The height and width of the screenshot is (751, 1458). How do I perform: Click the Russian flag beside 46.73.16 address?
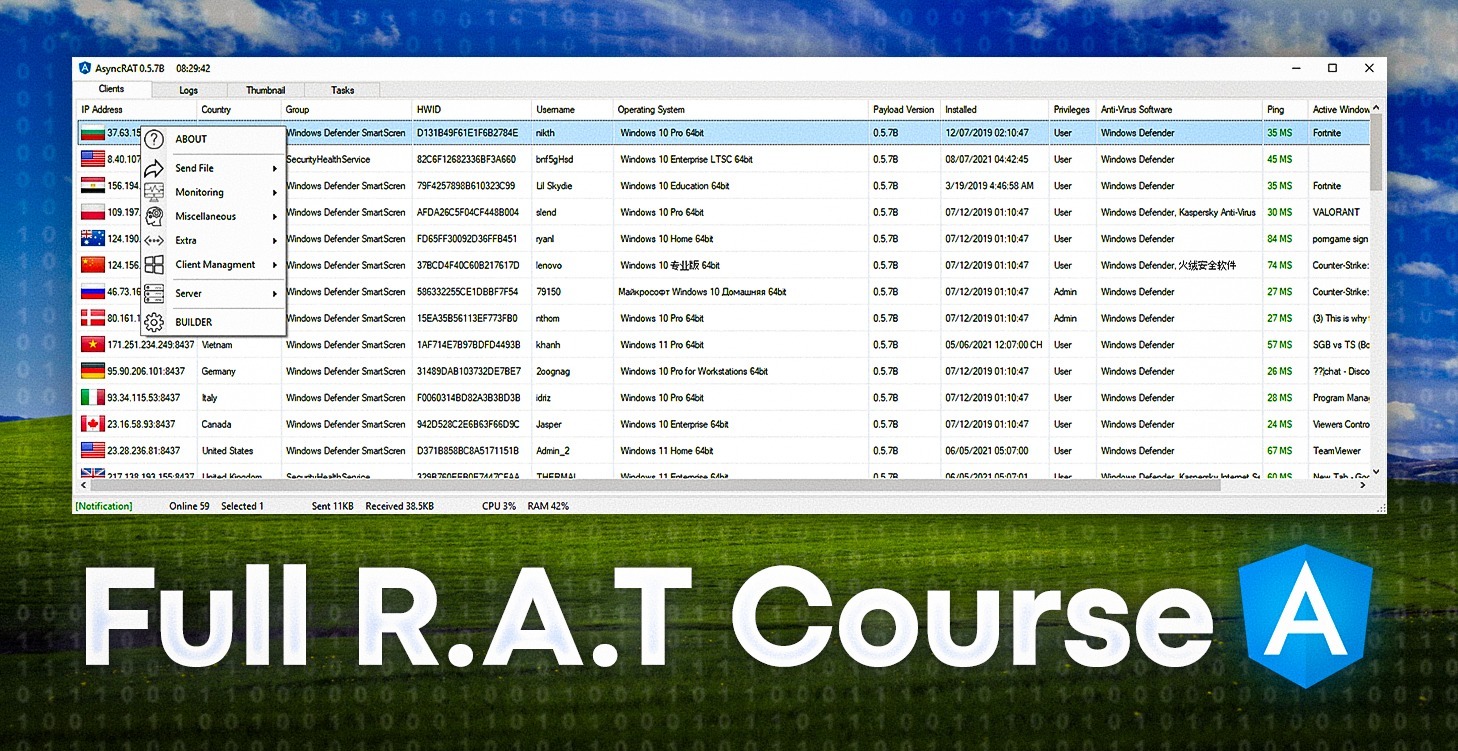point(93,291)
